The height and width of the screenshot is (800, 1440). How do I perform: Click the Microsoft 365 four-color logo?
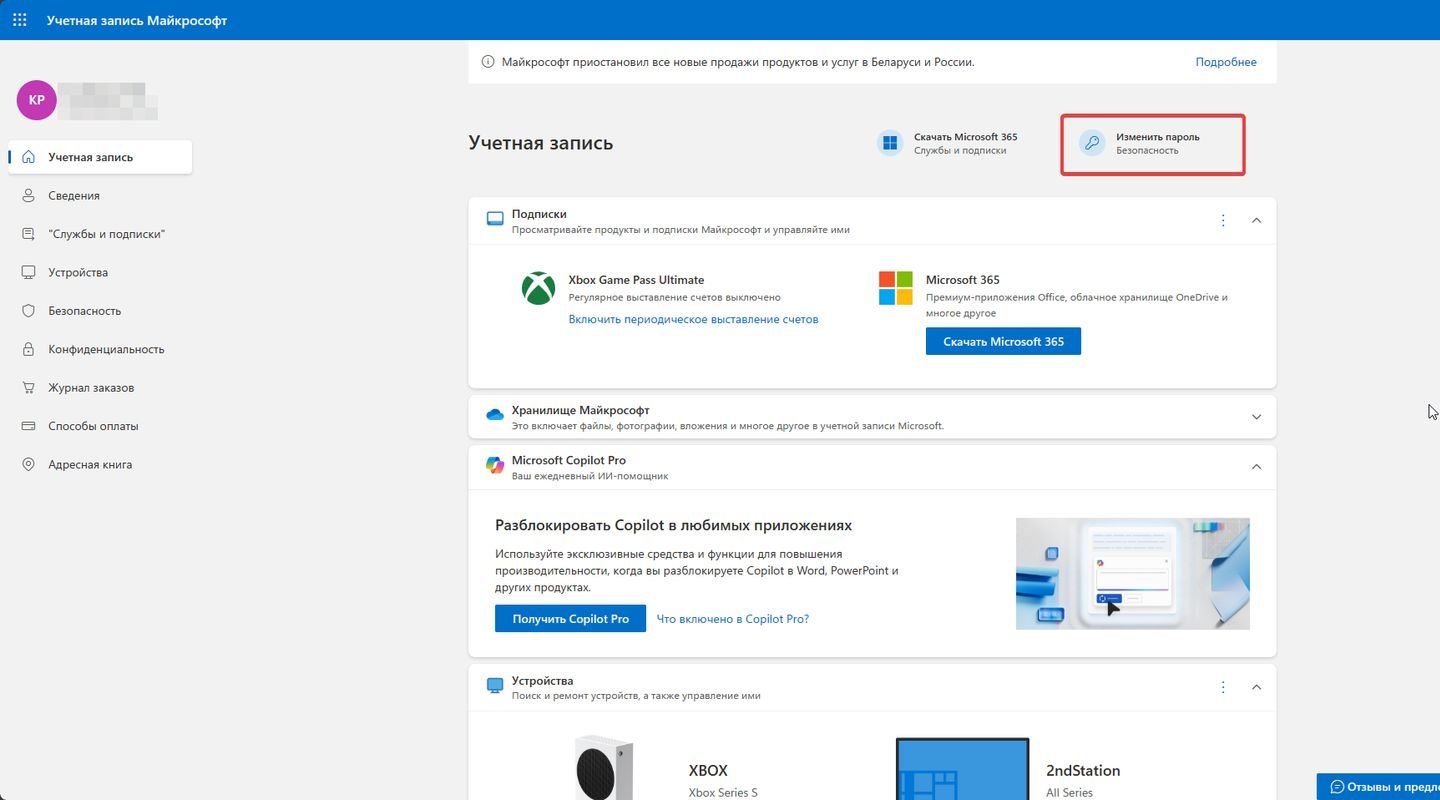click(x=895, y=288)
